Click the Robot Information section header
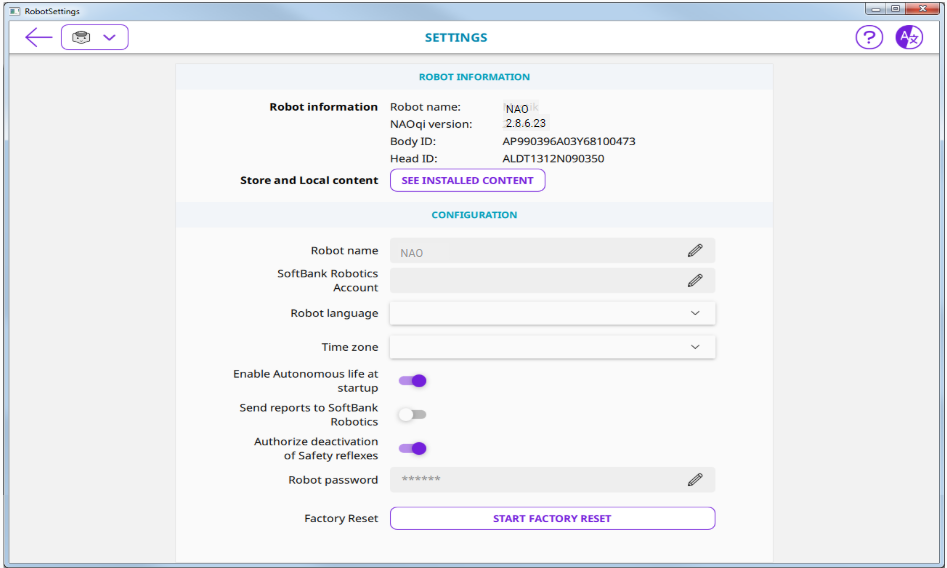Screen dimensions: 947x568 pos(474,77)
